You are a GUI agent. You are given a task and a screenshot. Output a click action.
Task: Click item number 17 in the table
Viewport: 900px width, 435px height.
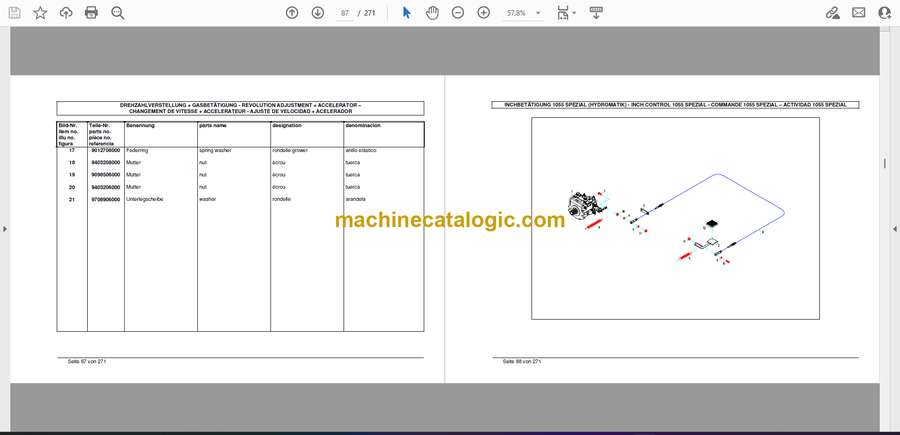(71, 150)
